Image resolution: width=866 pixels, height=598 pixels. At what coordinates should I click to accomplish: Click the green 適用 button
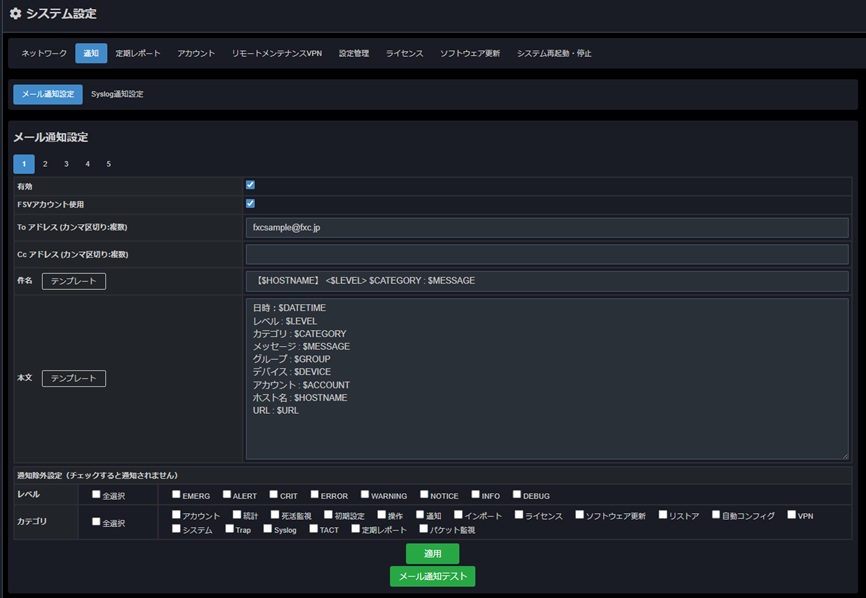[432, 553]
